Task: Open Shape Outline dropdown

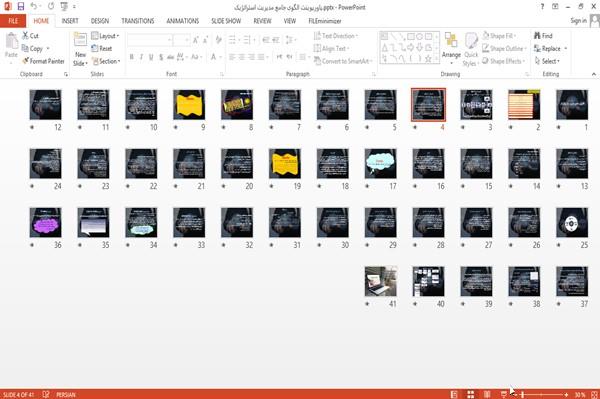Action: [x=504, y=48]
